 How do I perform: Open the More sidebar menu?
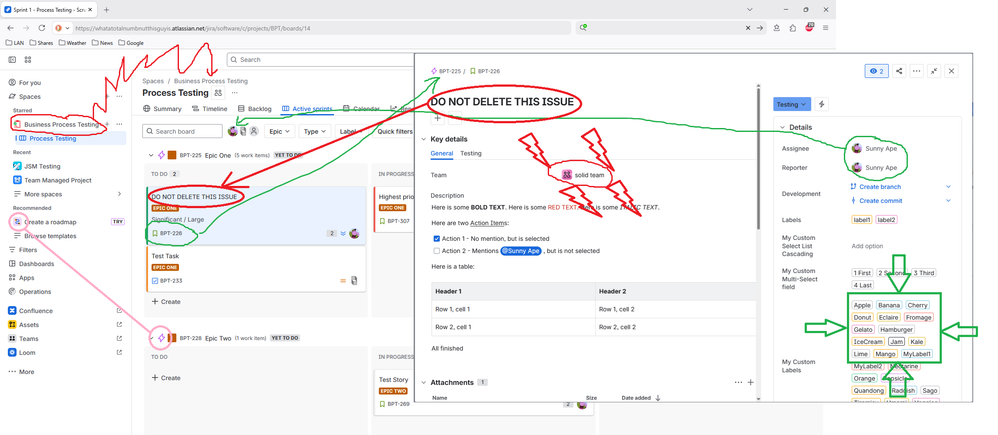pos(26,372)
